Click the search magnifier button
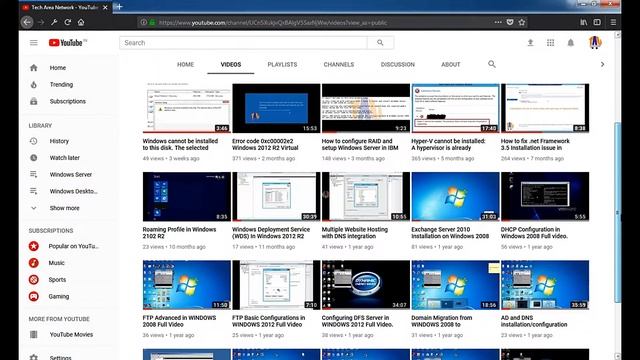Viewport: 640px width, 360px height. click(380, 42)
